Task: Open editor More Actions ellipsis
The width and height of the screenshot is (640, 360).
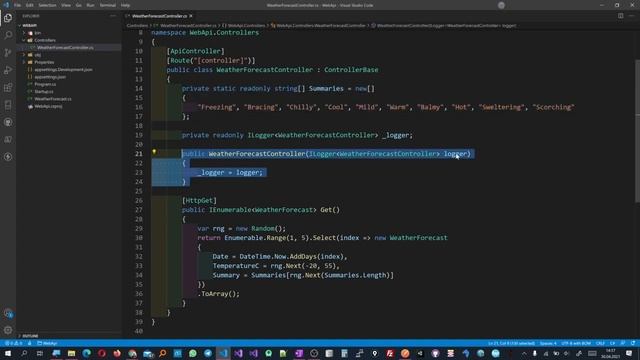Action: tap(631, 16)
